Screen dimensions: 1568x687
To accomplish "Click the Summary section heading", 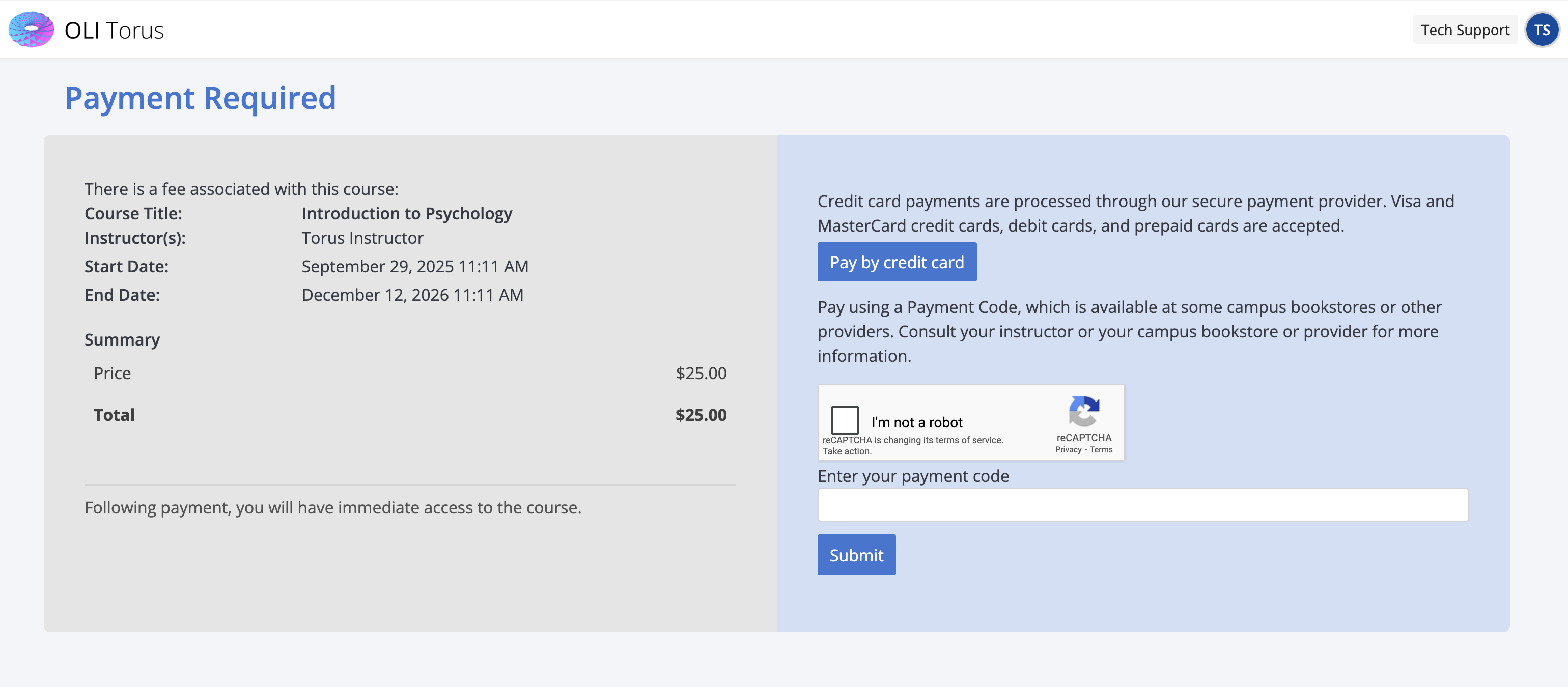I will (122, 339).
